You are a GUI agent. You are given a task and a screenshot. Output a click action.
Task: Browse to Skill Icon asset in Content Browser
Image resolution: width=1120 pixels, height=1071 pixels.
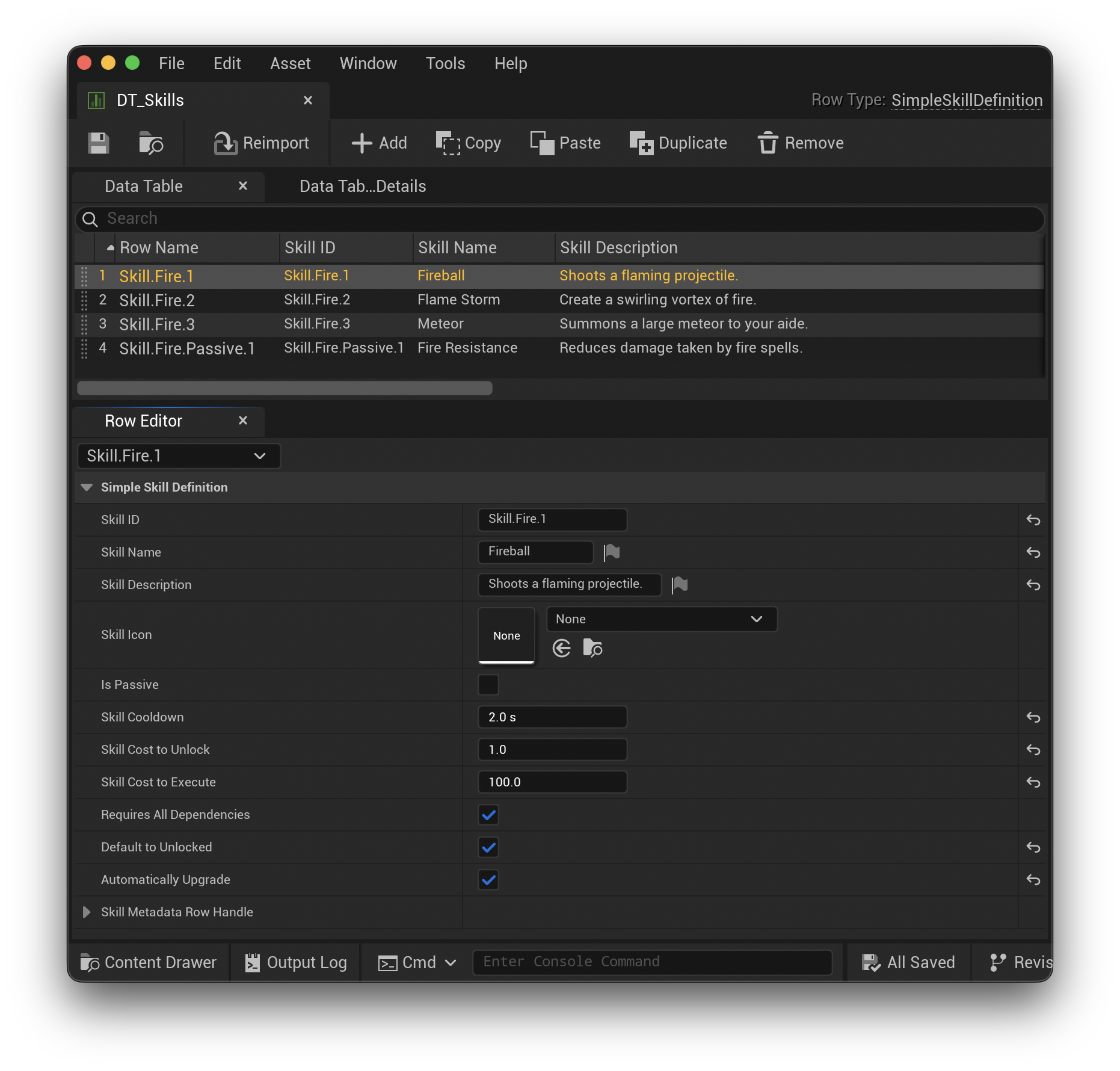pos(592,648)
